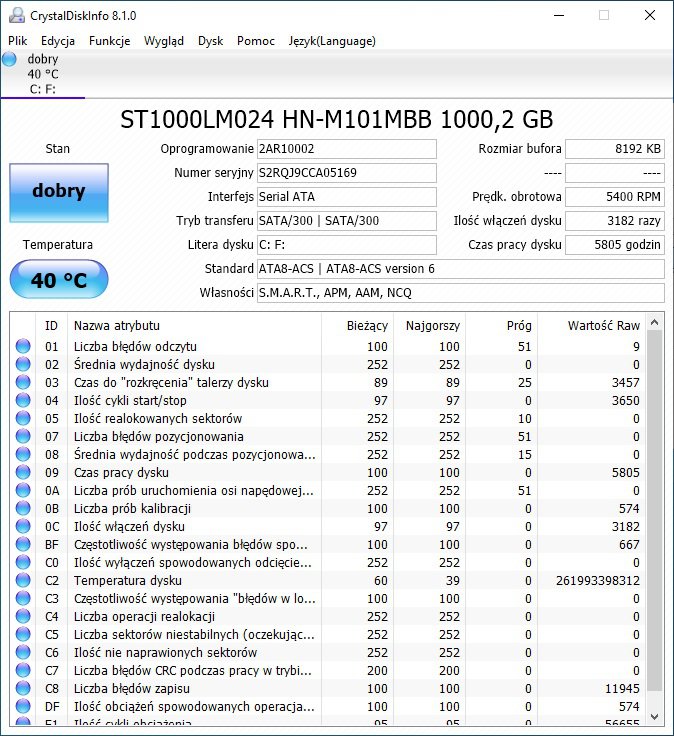The height and width of the screenshot is (736, 674).
Task: Click status orb for attribute C0 row
Action: click(x=23, y=562)
